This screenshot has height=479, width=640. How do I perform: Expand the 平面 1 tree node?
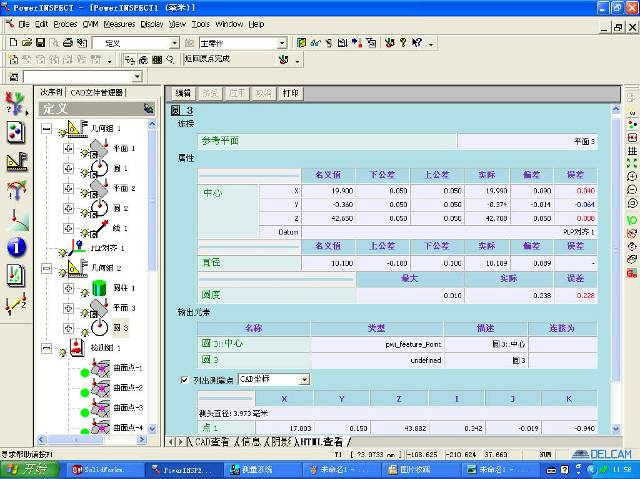(x=68, y=149)
